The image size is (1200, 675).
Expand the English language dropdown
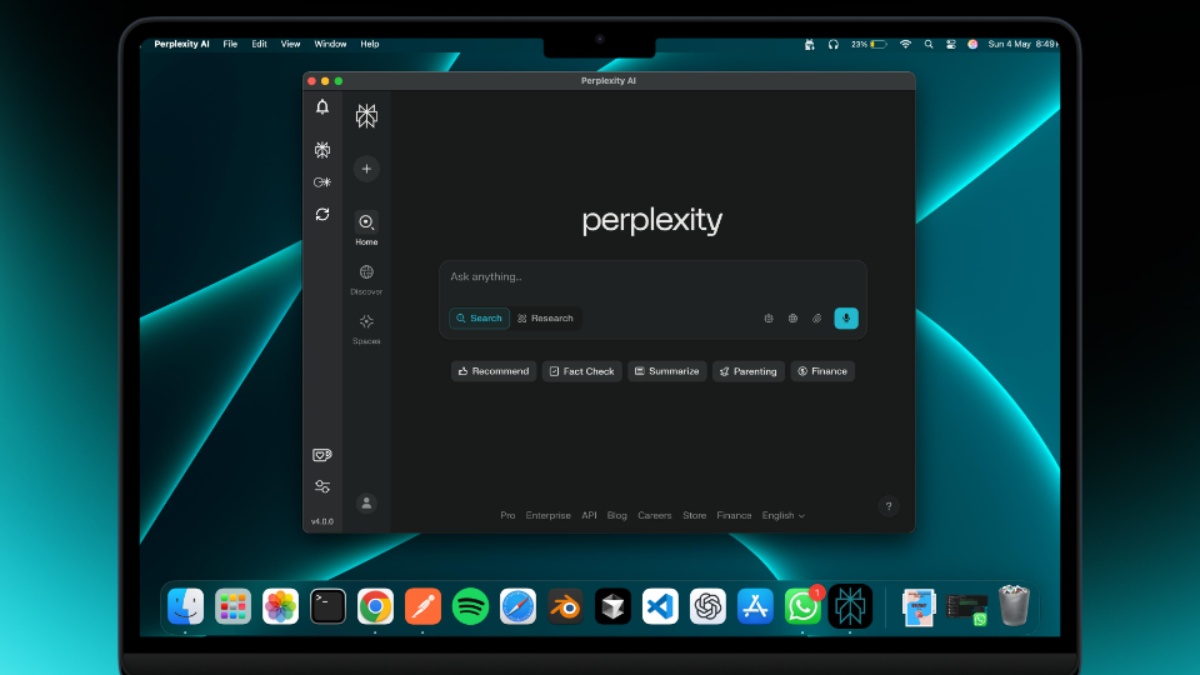coord(783,515)
